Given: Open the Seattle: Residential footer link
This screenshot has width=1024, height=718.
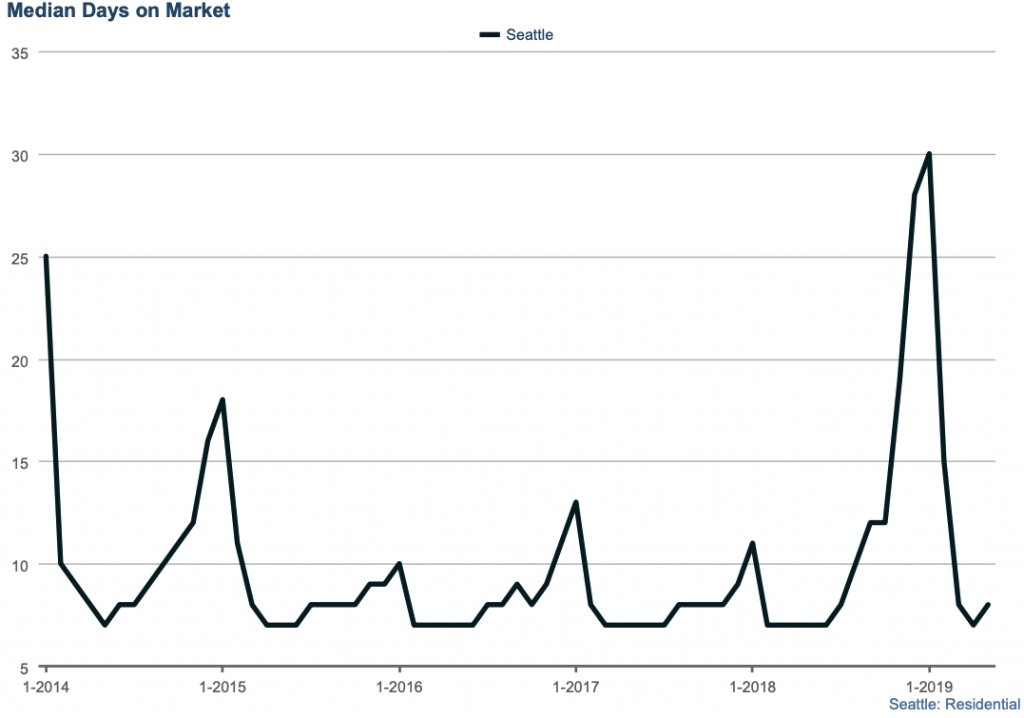Looking at the screenshot, I should [x=954, y=704].
